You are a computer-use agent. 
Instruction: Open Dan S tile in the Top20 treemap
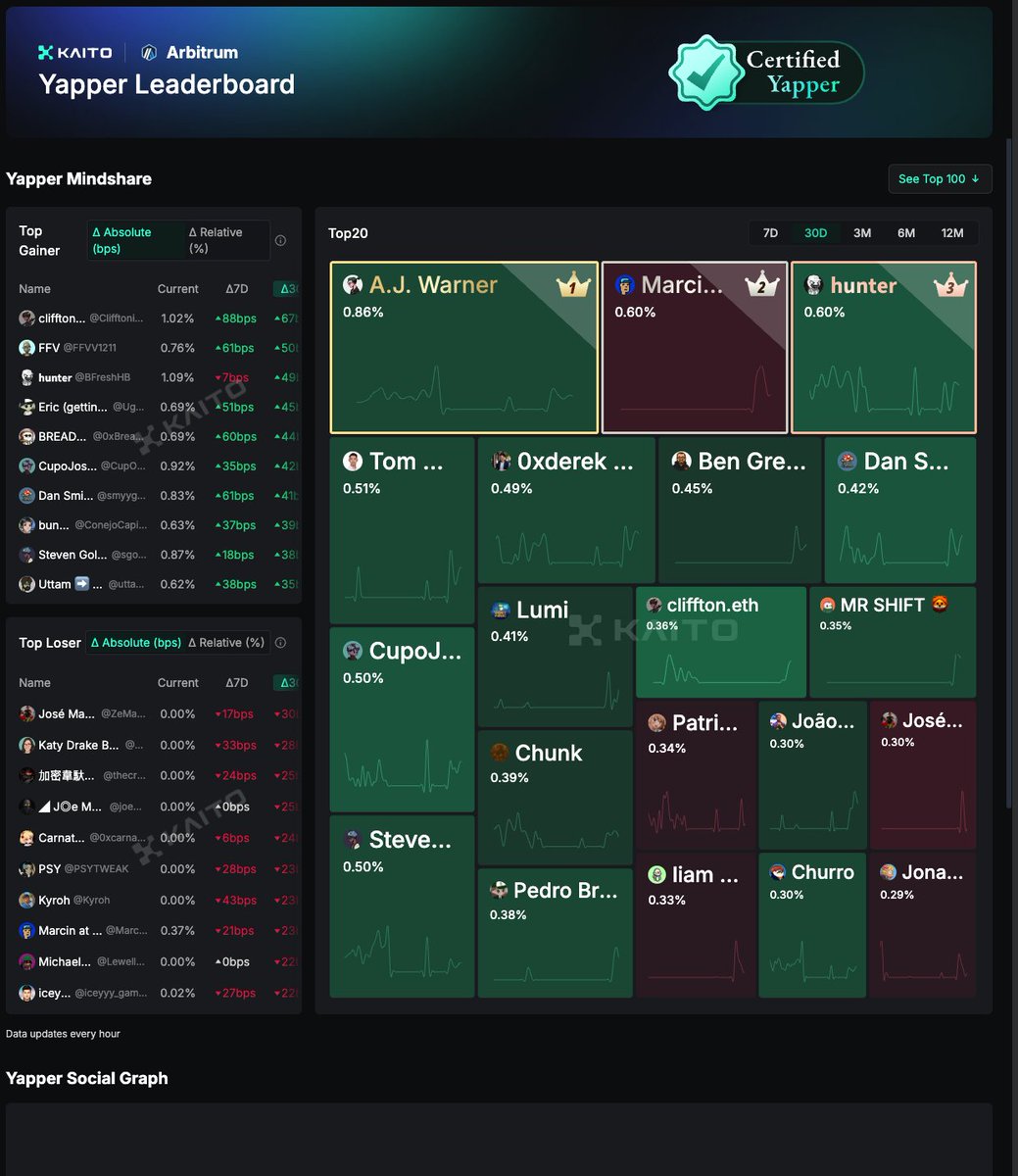900,511
